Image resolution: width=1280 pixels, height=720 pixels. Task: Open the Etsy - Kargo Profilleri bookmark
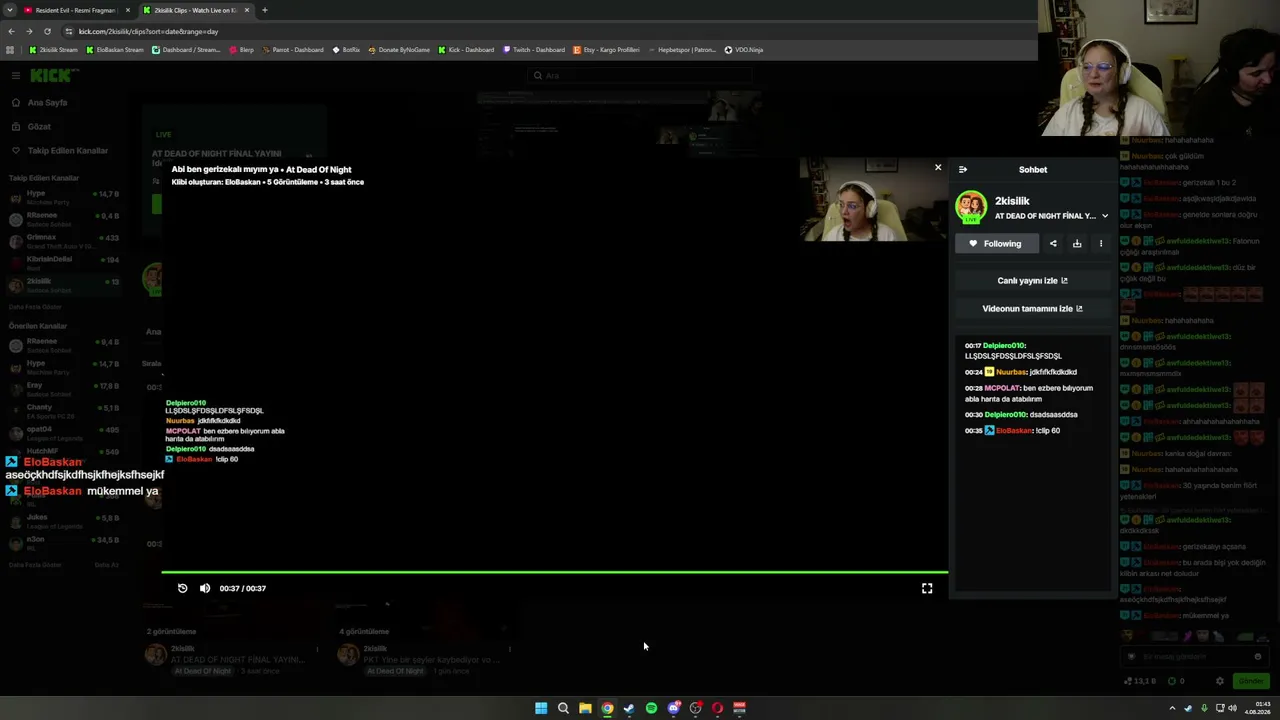pyautogui.click(x=607, y=50)
